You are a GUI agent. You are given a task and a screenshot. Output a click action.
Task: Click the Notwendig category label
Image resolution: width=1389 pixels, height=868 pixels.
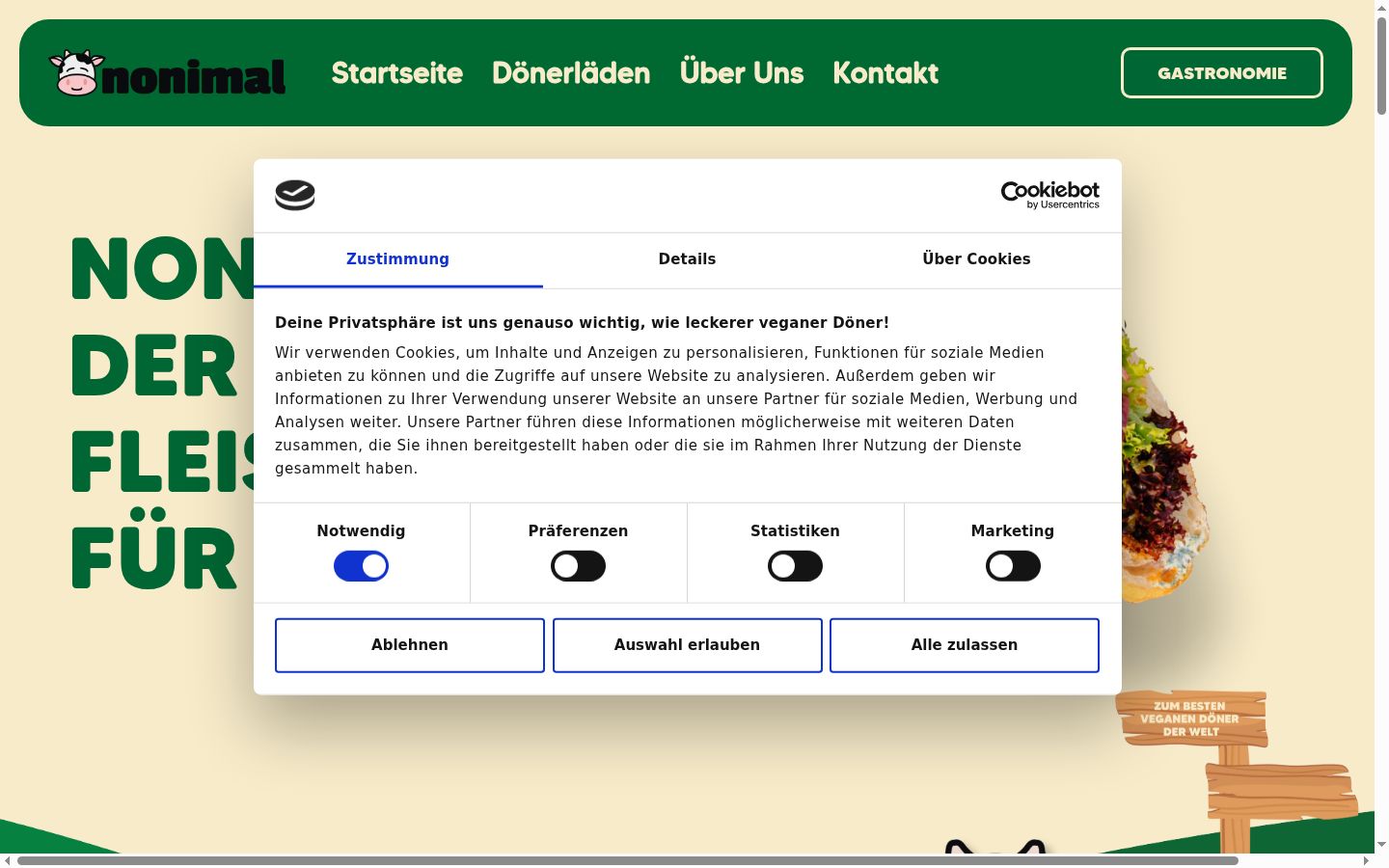tap(361, 531)
